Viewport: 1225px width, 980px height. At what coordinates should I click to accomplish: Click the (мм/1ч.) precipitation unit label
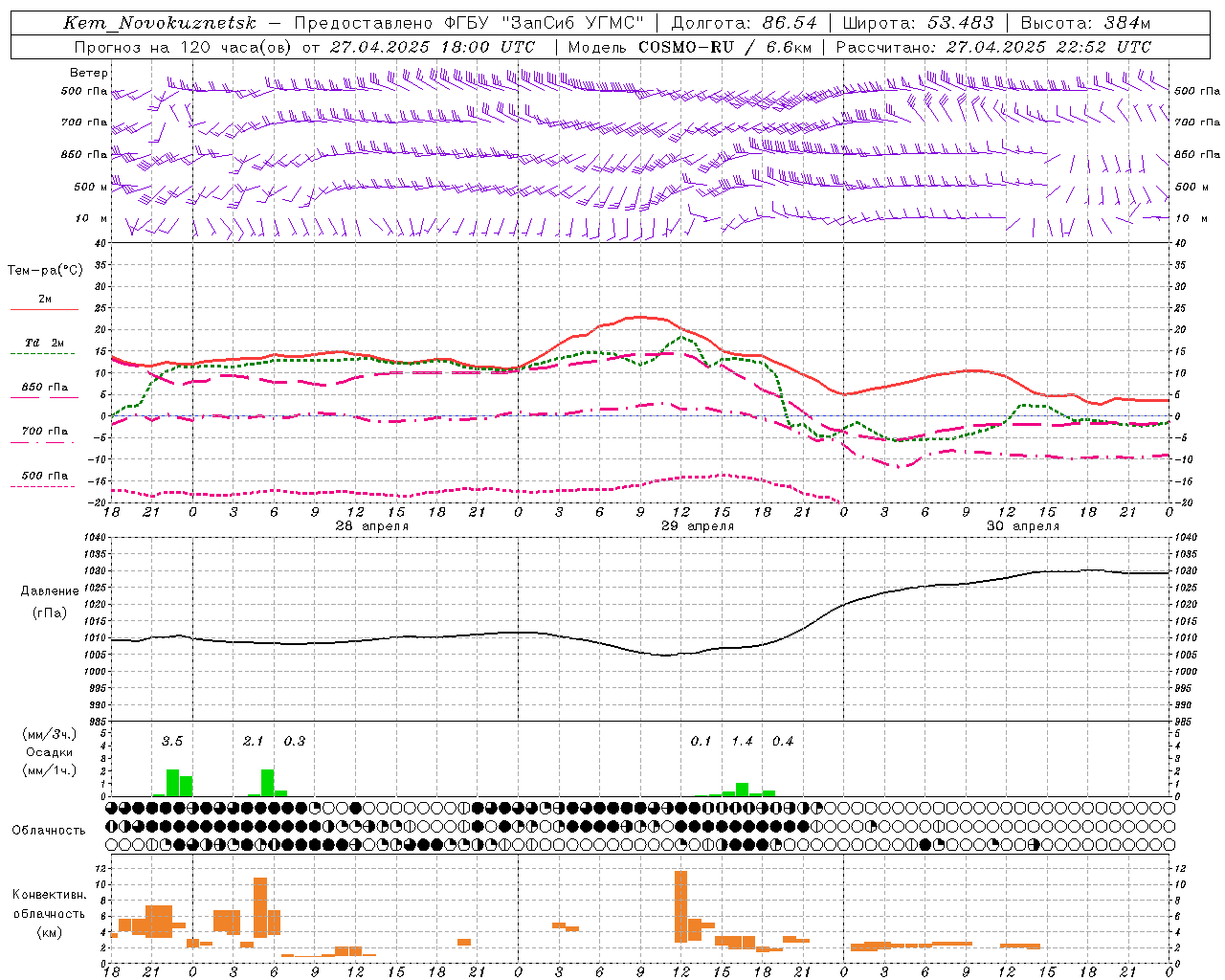(x=50, y=770)
